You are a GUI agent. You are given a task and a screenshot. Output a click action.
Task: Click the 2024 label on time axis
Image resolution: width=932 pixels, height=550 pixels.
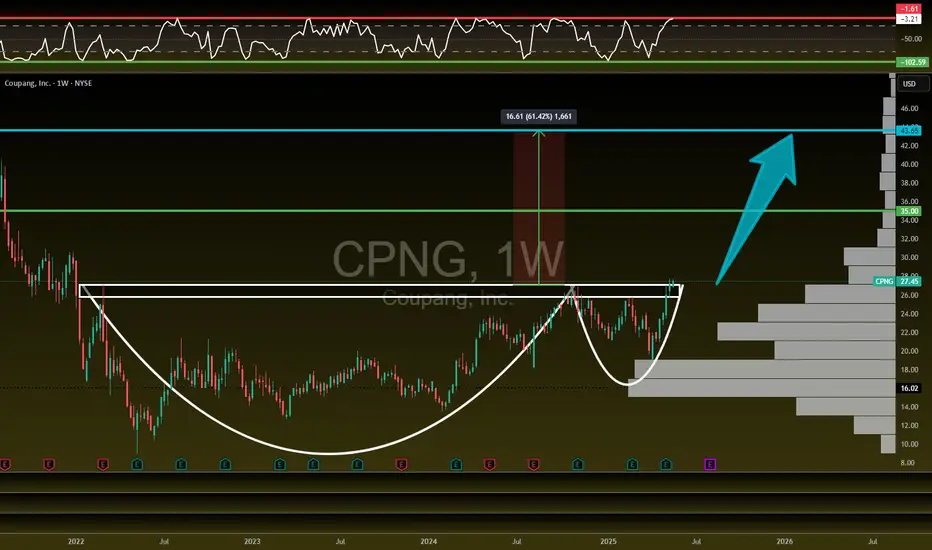429,542
